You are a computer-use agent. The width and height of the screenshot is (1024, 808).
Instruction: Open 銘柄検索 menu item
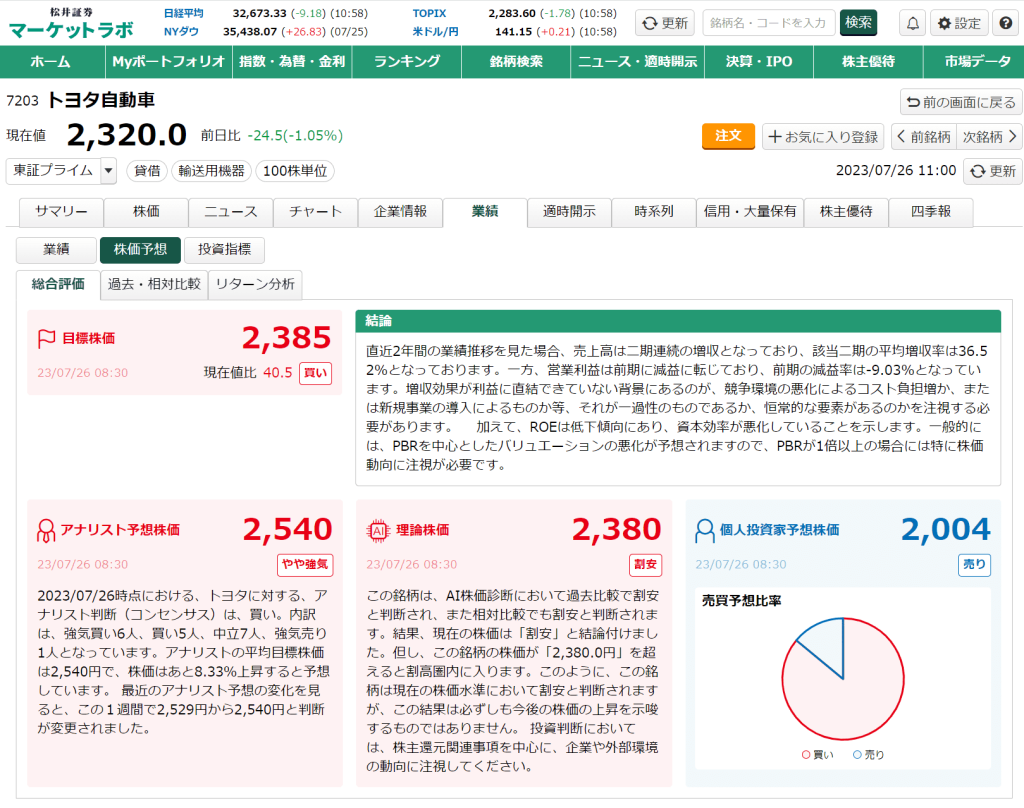(516, 61)
